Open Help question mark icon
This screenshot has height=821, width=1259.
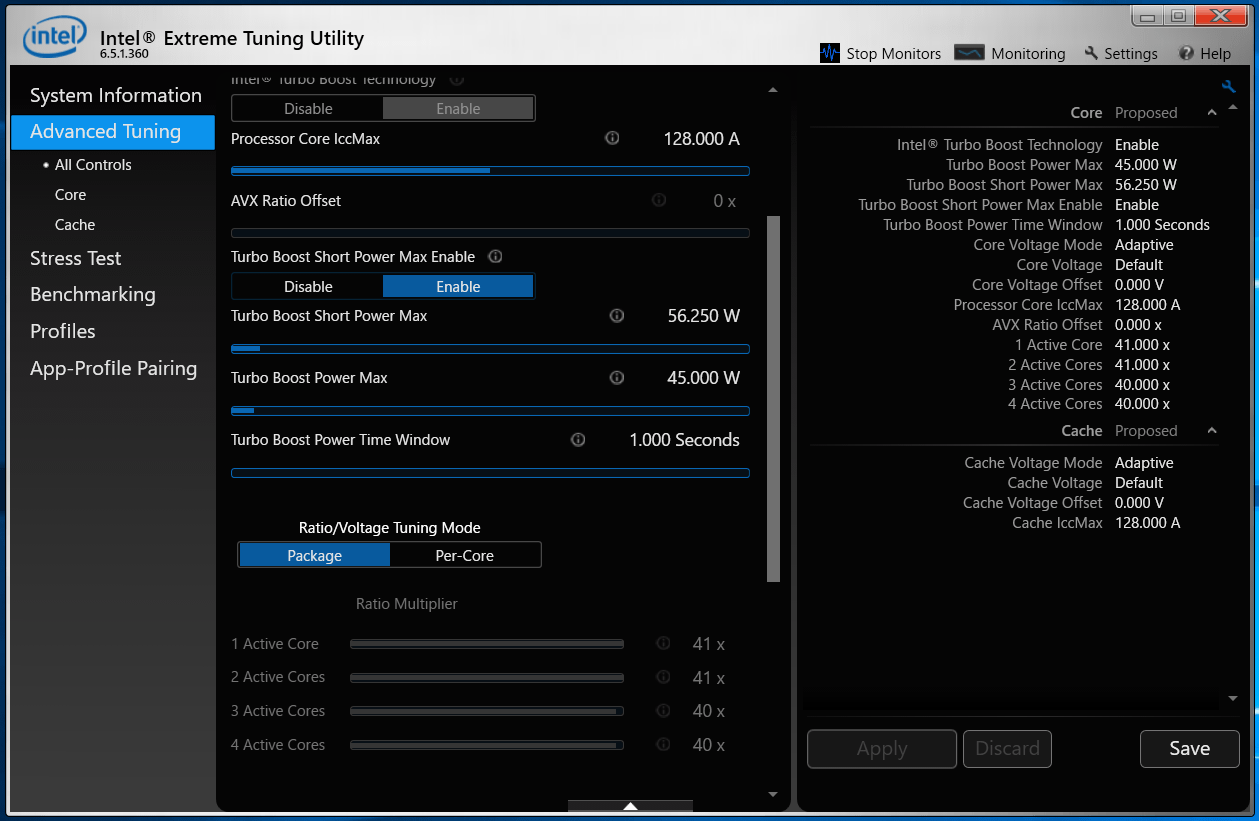pyautogui.click(x=1186, y=53)
